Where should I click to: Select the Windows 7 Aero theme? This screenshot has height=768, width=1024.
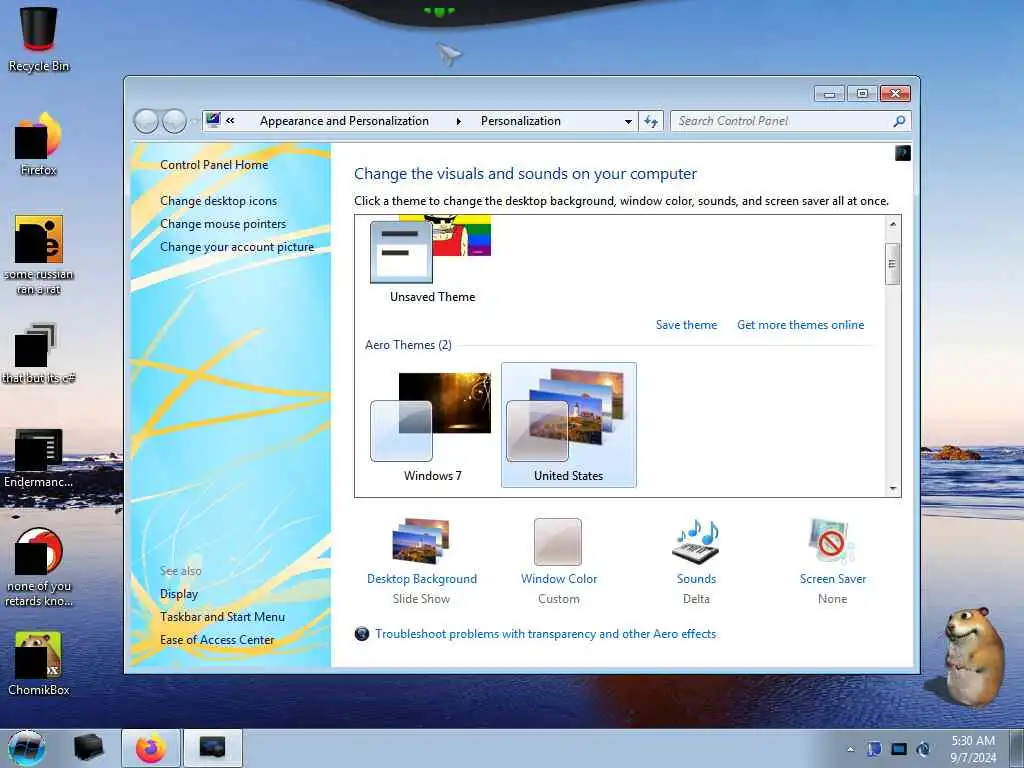pos(432,425)
